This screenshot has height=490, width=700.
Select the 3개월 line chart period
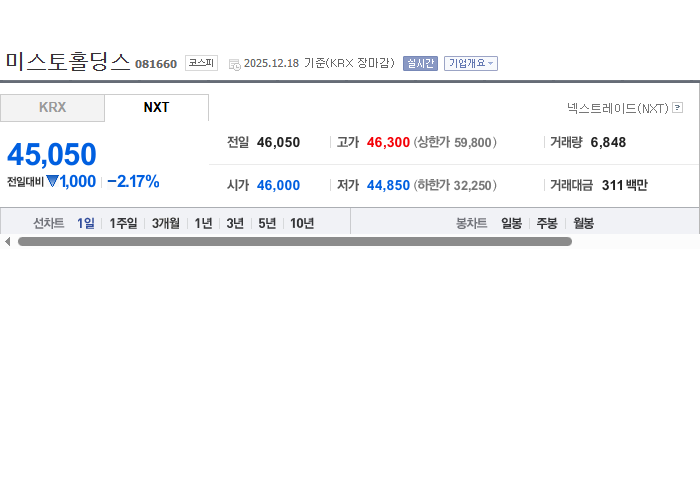[x=166, y=223]
